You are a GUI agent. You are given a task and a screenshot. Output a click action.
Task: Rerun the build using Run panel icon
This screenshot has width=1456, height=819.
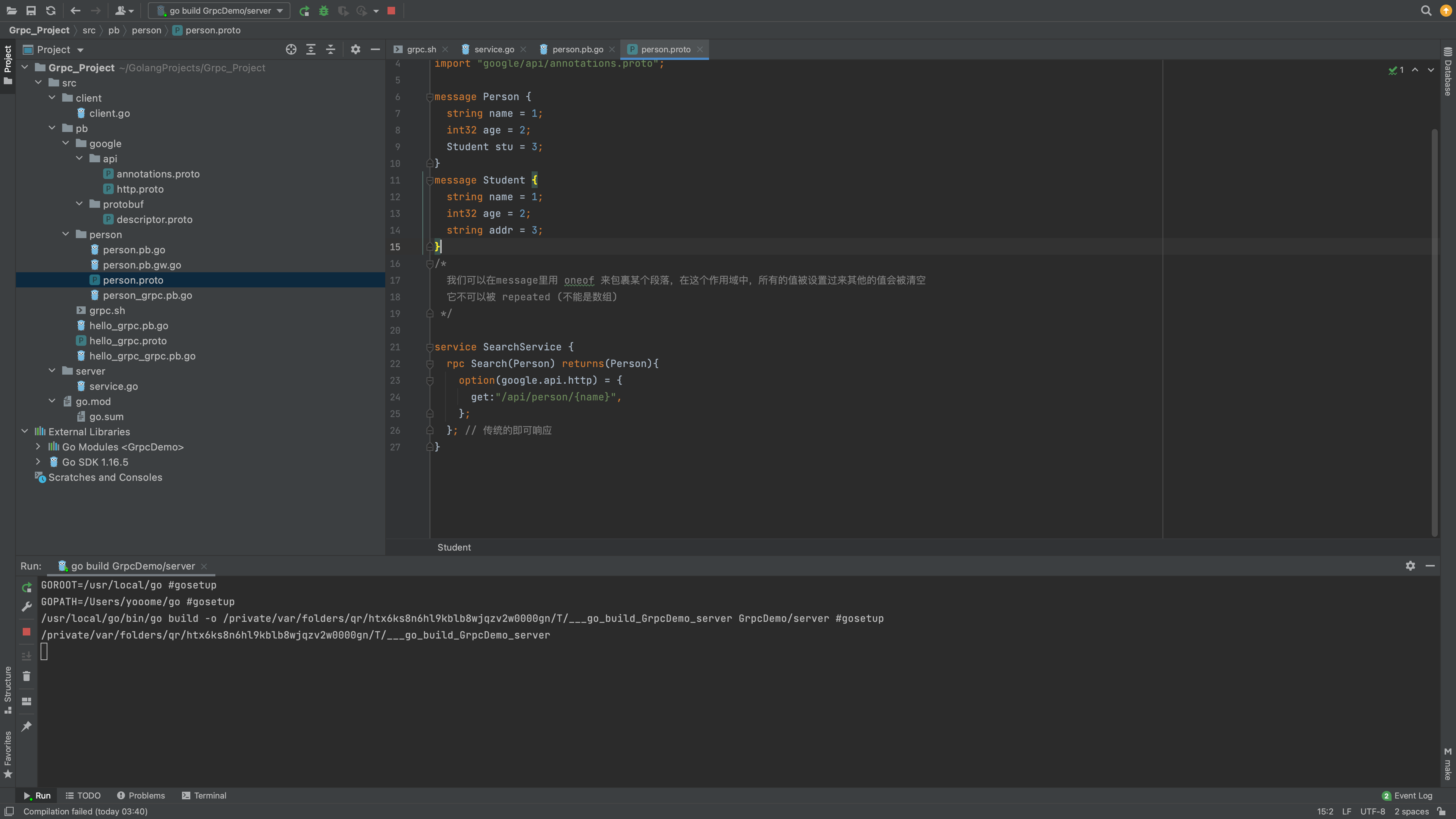[x=27, y=588]
